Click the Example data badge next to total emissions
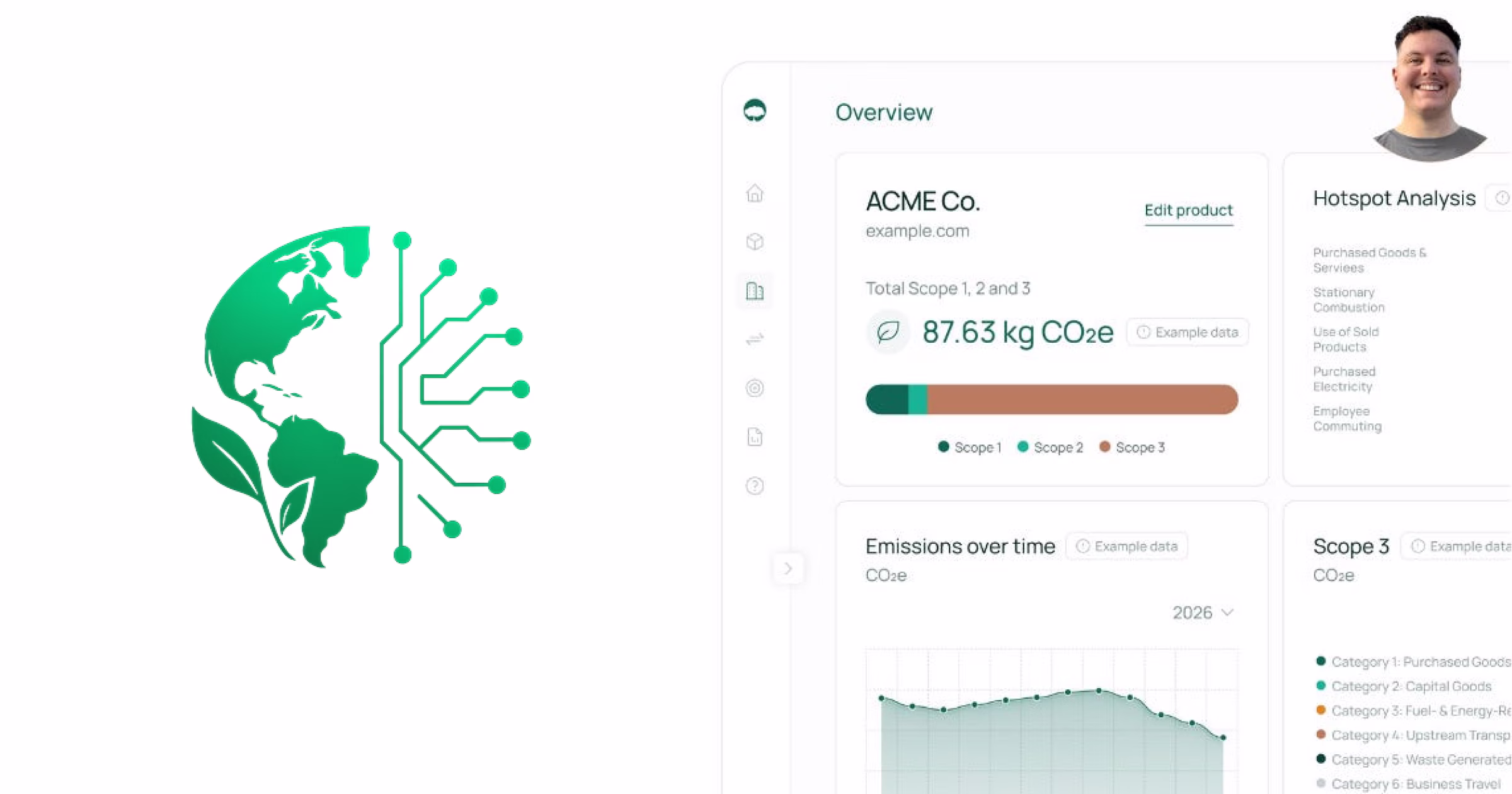Image resolution: width=1512 pixels, height=794 pixels. point(1188,332)
